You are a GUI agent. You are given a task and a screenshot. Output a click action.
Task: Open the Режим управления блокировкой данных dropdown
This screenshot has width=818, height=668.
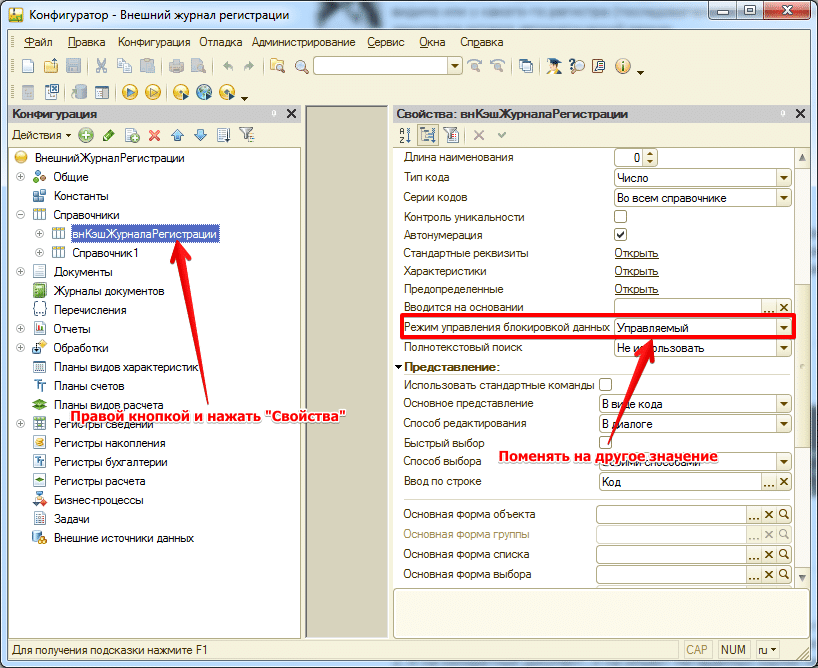tap(784, 327)
